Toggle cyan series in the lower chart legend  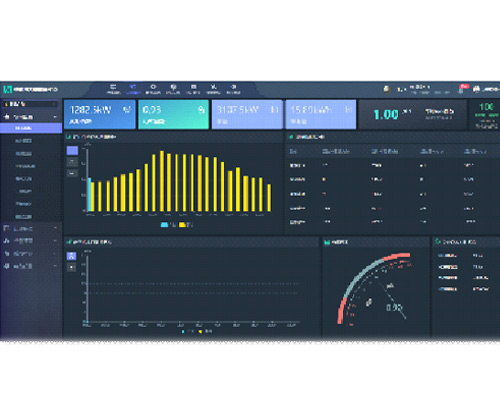188,331
